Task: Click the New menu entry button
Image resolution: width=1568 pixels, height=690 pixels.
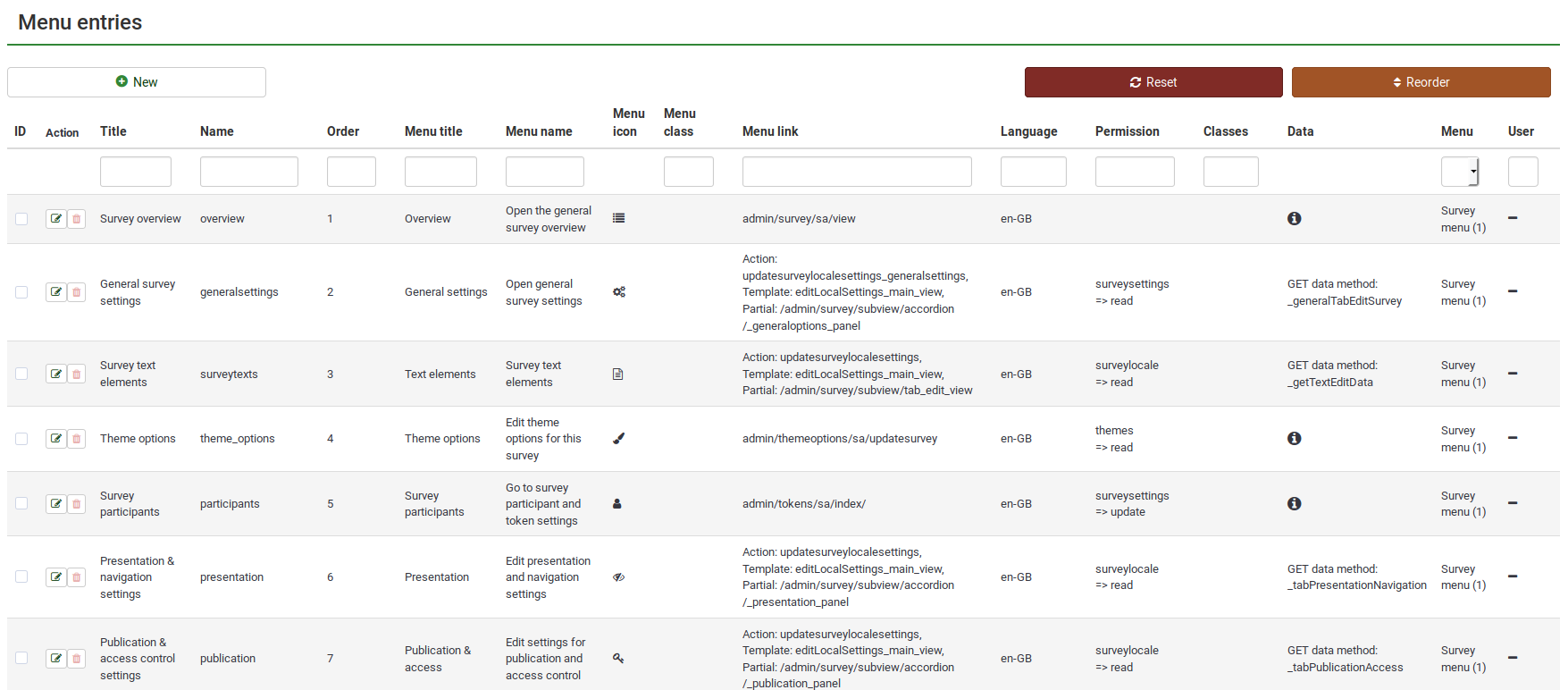Action: point(137,82)
